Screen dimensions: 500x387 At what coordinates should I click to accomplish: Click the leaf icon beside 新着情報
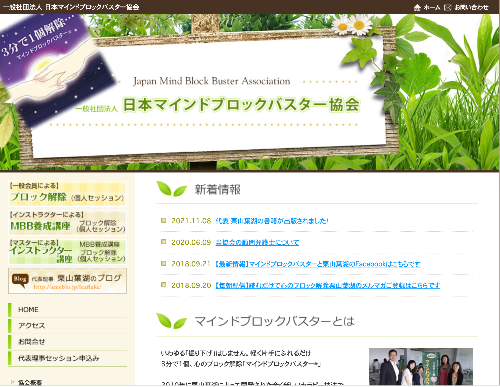pos(171,189)
